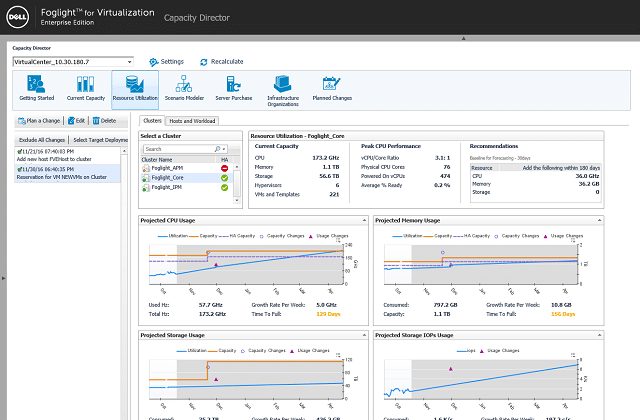
Task: Click the changes list scroll up arrow
Action: pos(124,151)
